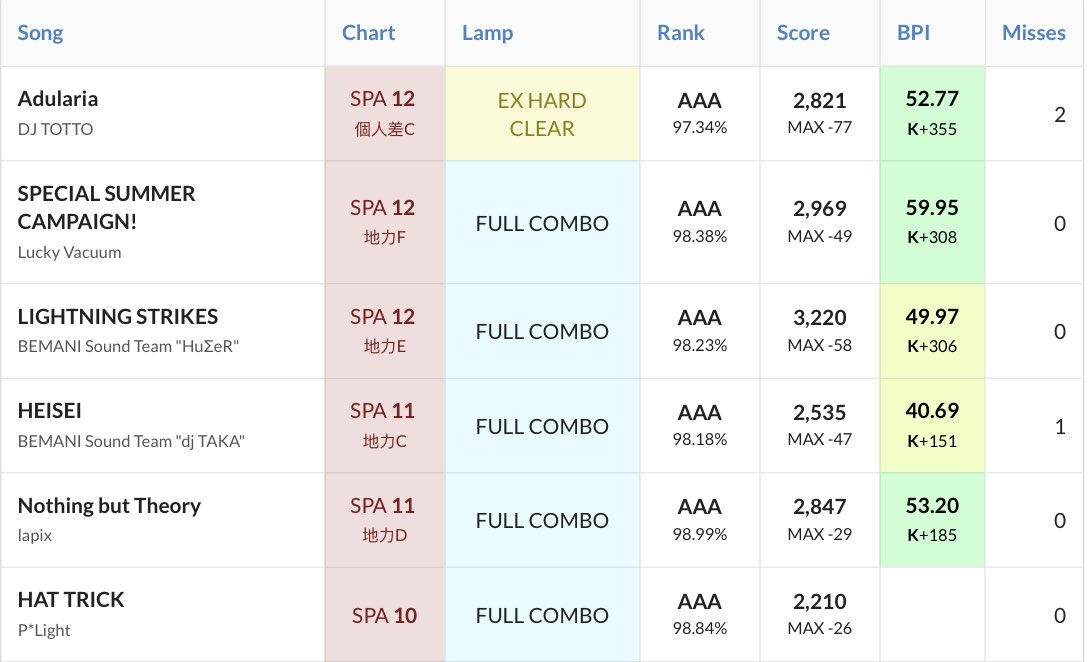Click the EX HARD CLEAR lamp cell
1089x662 pixels.
tap(542, 114)
